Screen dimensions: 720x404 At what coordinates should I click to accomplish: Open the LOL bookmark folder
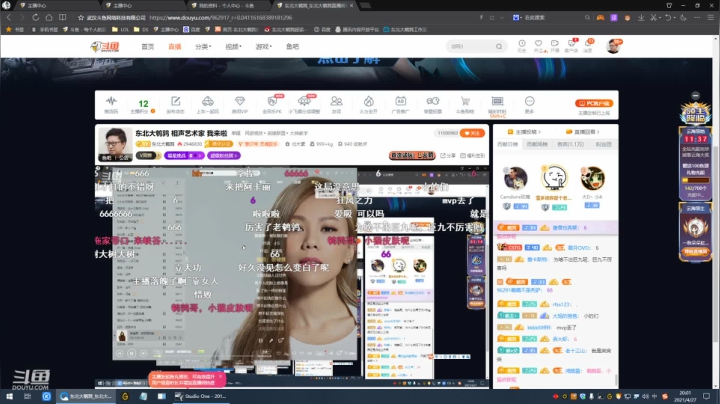coord(121,29)
